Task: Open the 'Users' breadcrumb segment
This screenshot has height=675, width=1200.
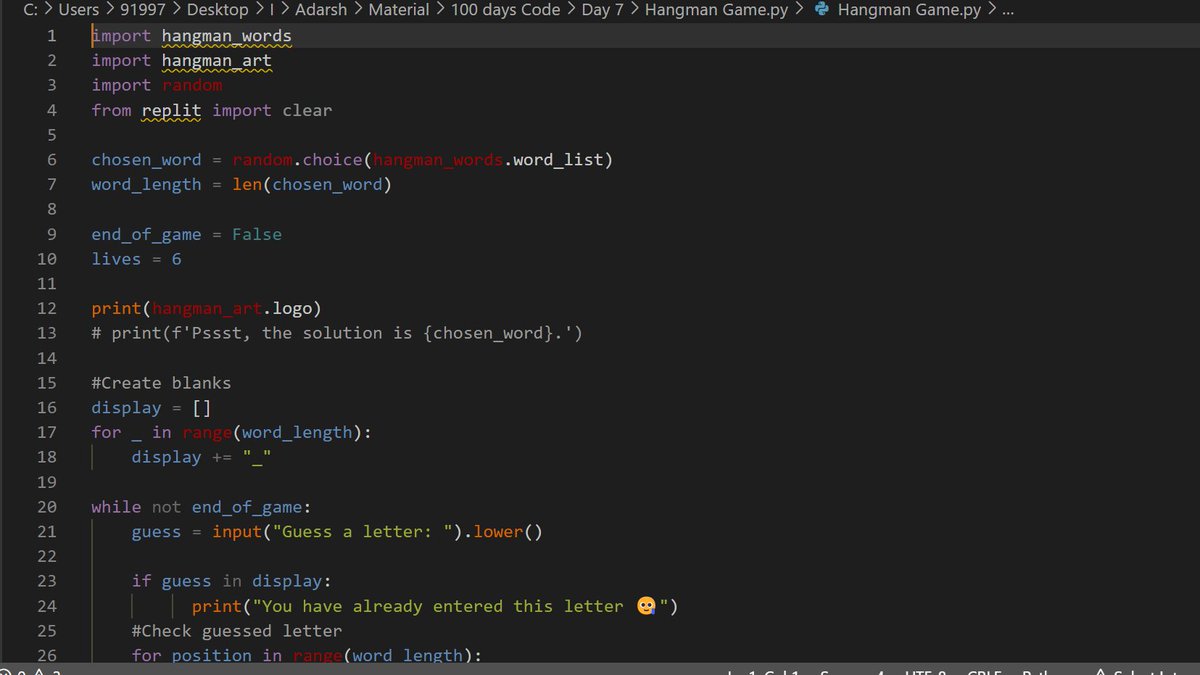Action: pyautogui.click(x=79, y=10)
